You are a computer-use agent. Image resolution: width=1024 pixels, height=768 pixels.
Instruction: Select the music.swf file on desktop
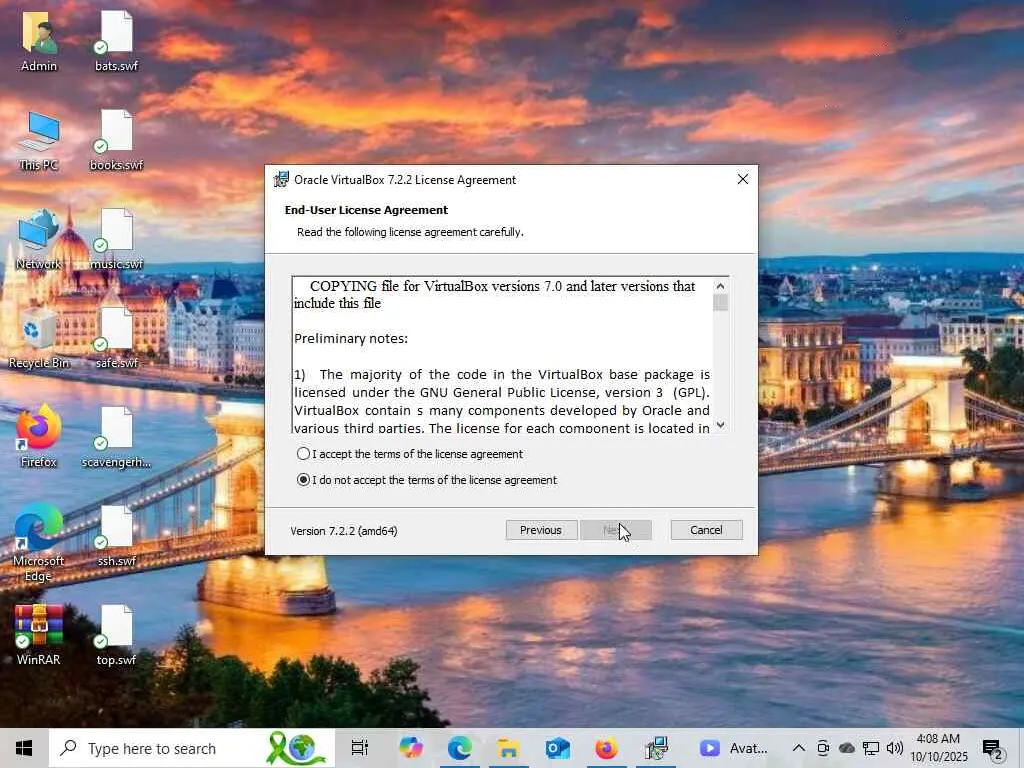tap(116, 240)
